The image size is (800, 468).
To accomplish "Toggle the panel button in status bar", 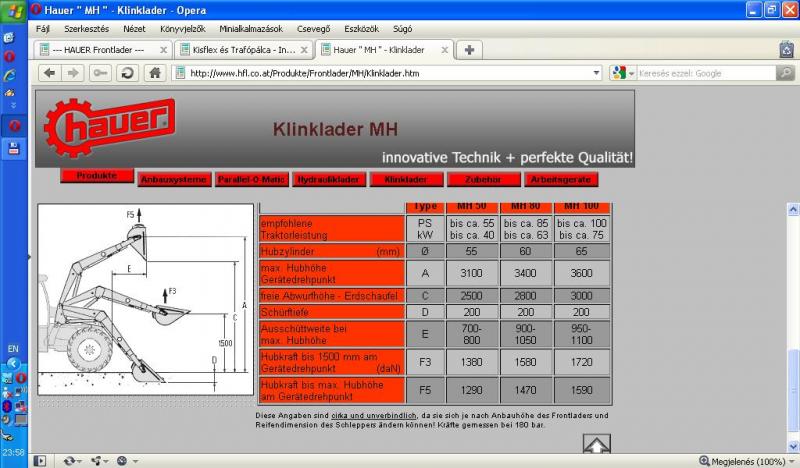I will 40,461.
